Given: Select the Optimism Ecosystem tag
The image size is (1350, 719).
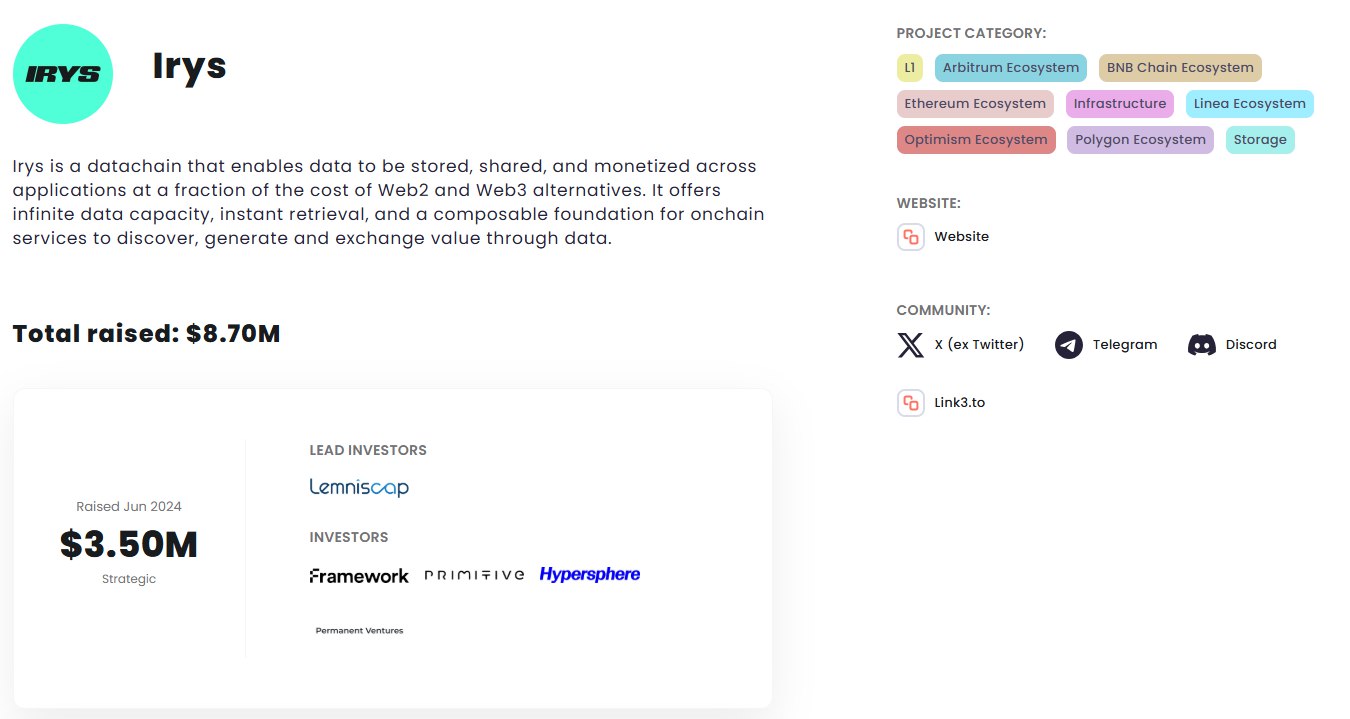Looking at the screenshot, I should [x=976, y=140].
